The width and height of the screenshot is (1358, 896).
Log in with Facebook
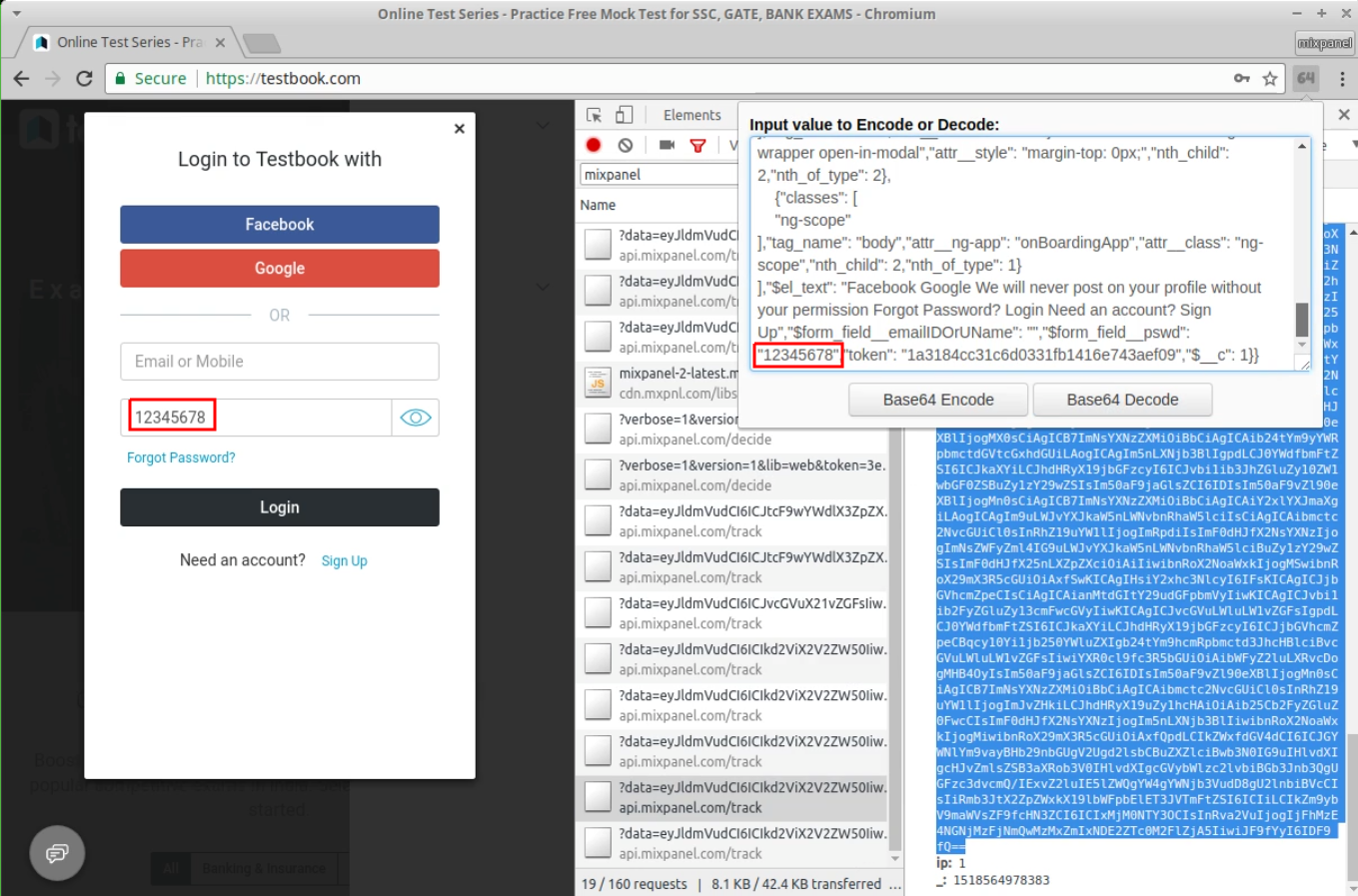(x=280, y=225)
